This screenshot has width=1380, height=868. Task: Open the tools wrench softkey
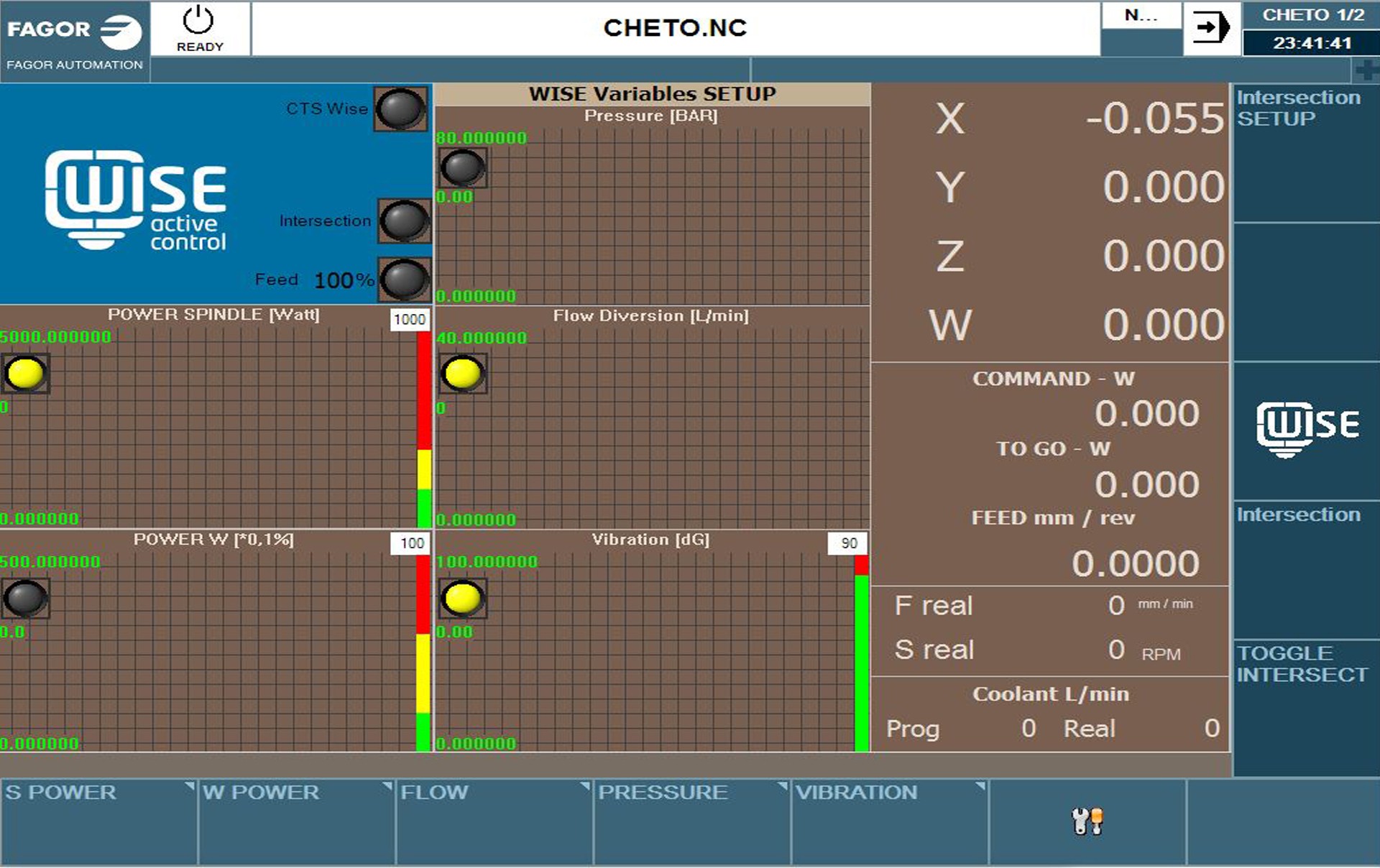pos(1087,821)
